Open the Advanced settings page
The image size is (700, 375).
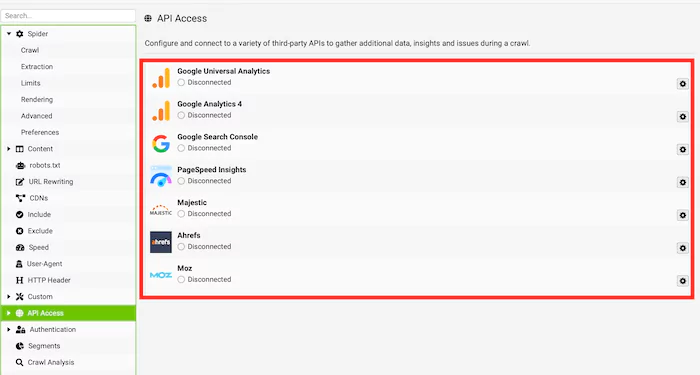coord(37,116)
